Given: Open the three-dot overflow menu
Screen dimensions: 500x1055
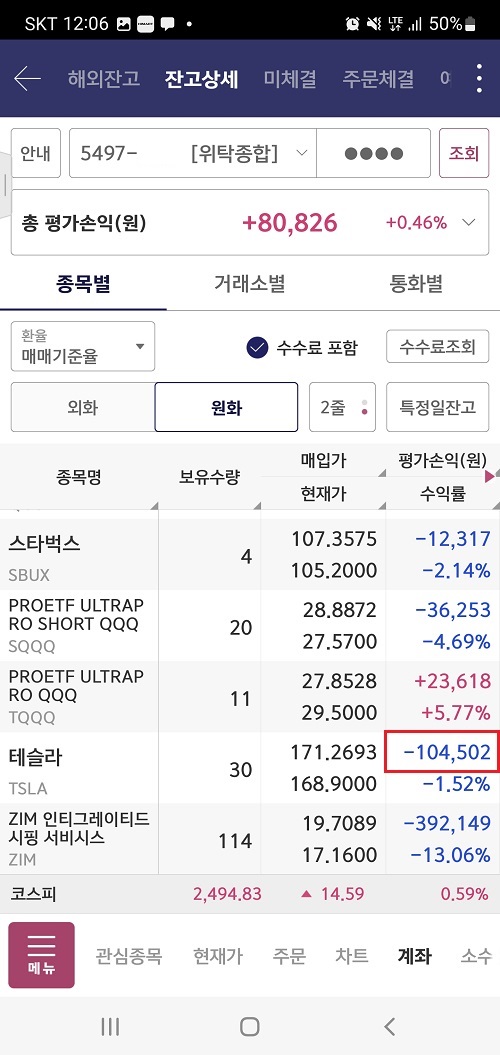Looking at the screenshot, I should tap(478, 79).
